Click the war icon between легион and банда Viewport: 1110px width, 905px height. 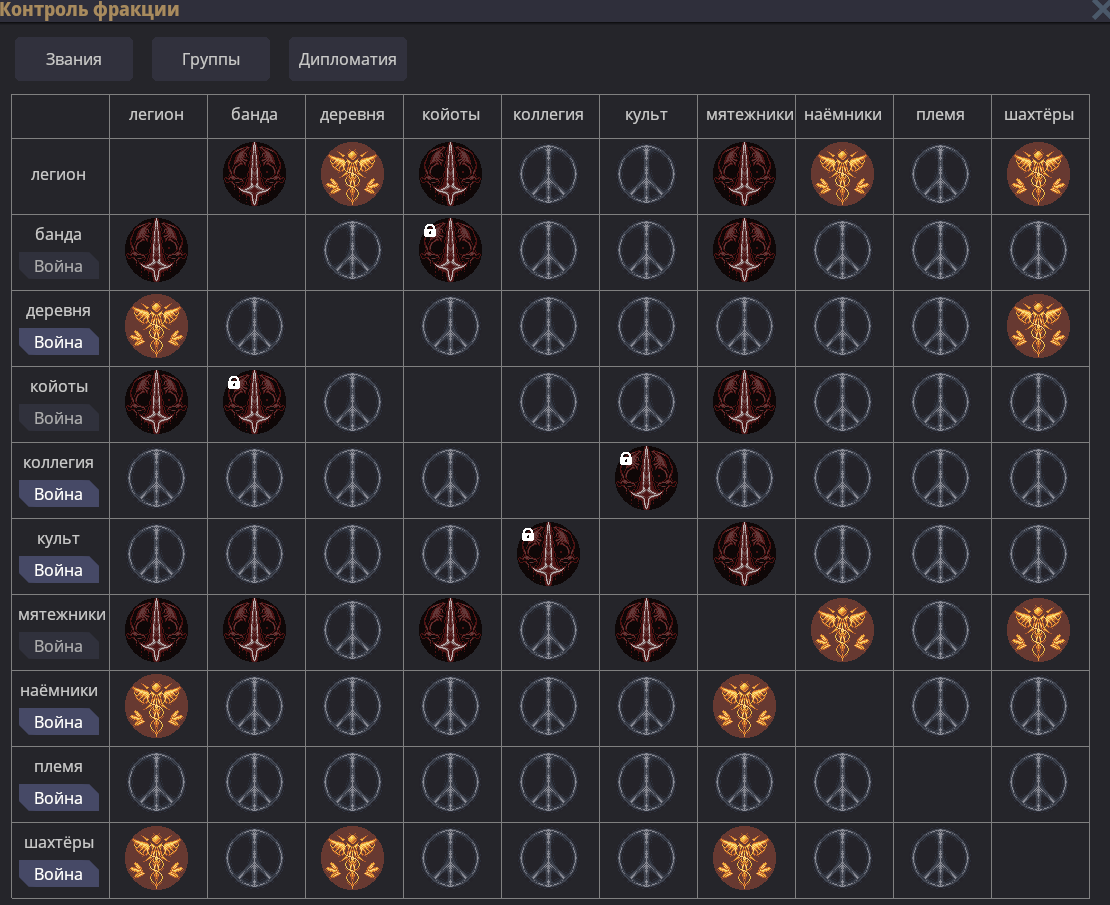pos(255,175)
